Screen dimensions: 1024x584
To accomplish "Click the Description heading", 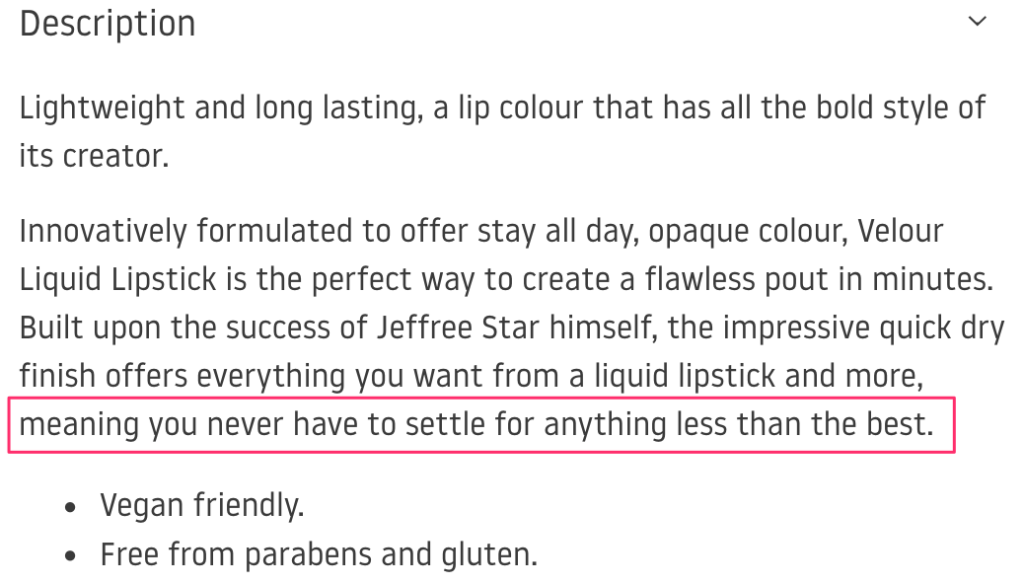I will 107,23.
